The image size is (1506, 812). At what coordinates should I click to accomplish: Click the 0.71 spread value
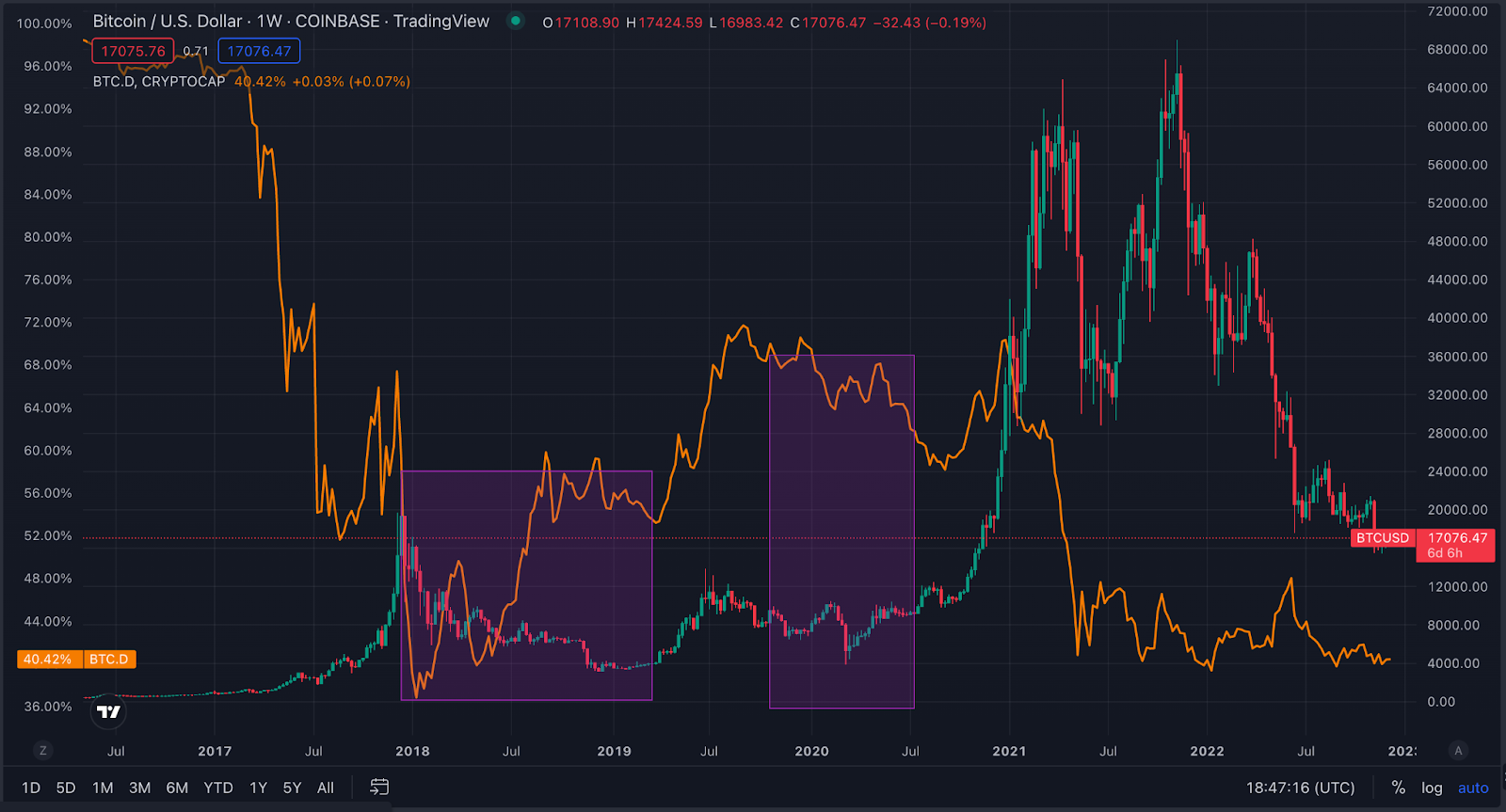coord(196,51)
